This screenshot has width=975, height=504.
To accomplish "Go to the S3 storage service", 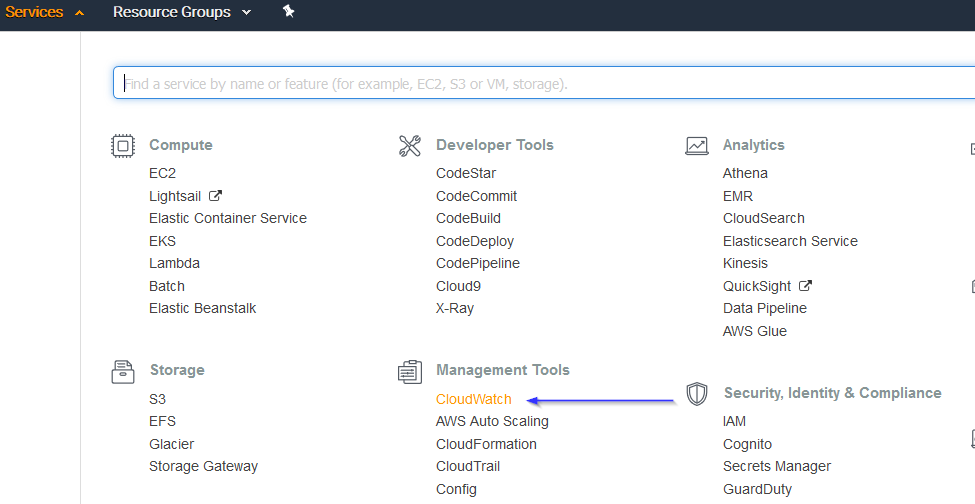I will [157, 399].
